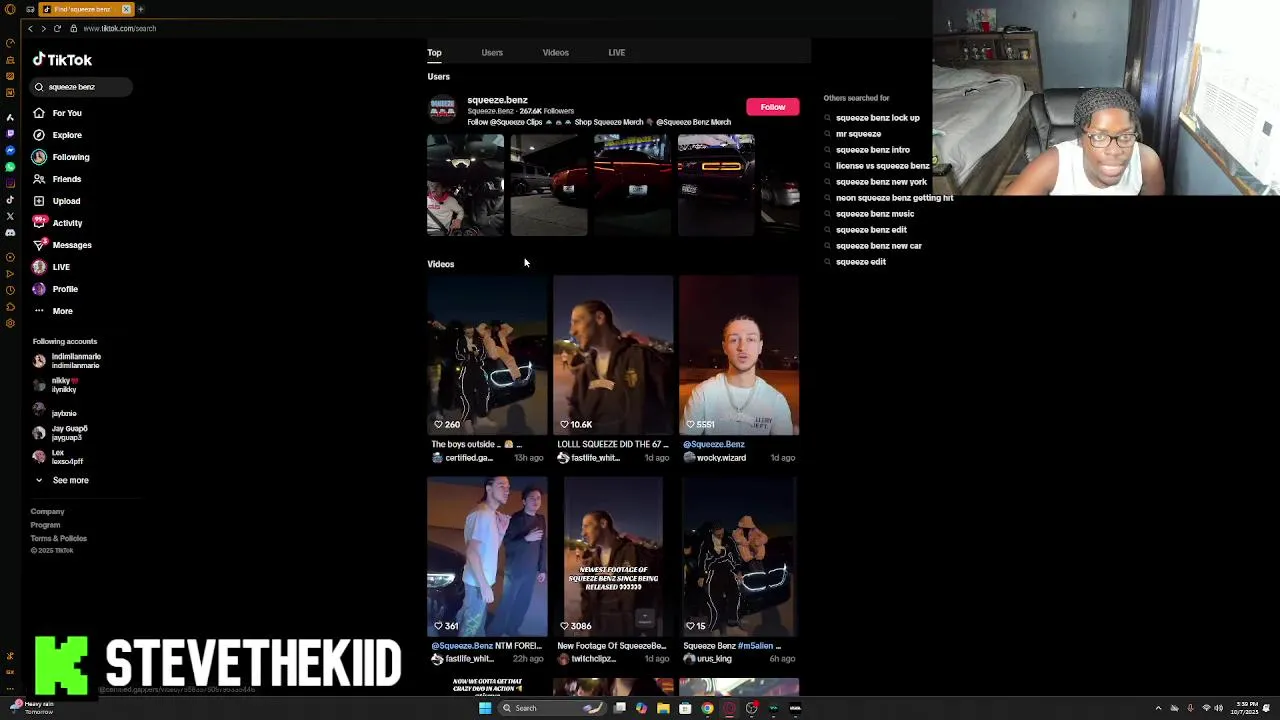The height and width of the screenshot is (720, 1280).
Task: Open the Friends page
Action: pyautogui.click(x=57, y=179)
